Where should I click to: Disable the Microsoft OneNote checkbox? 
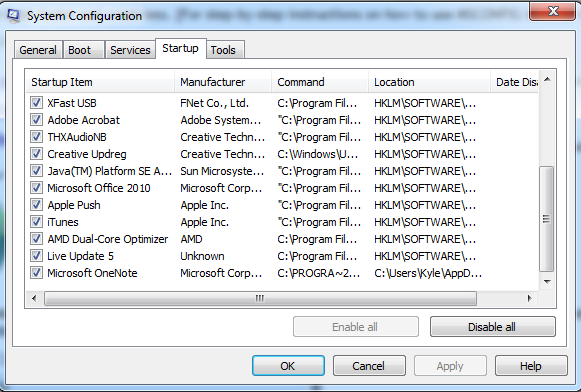[36, 273]
